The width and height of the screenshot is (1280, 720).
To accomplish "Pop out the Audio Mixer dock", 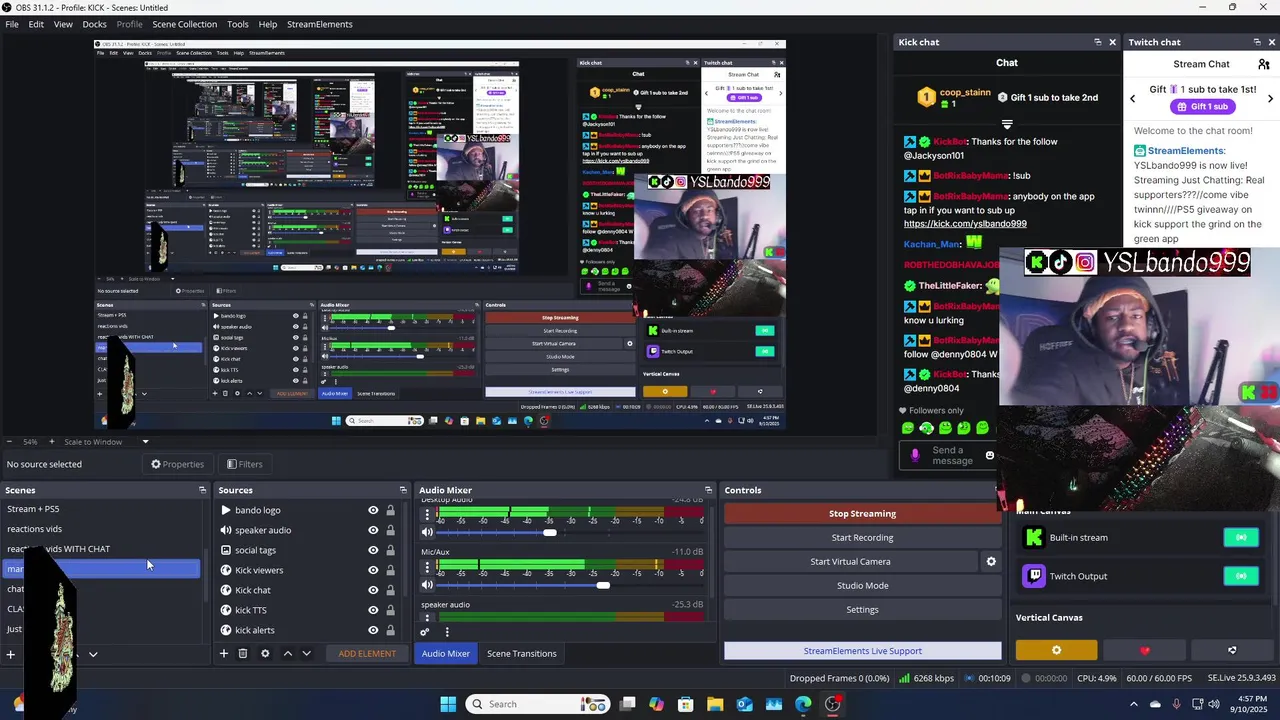I will click(708, 490).
